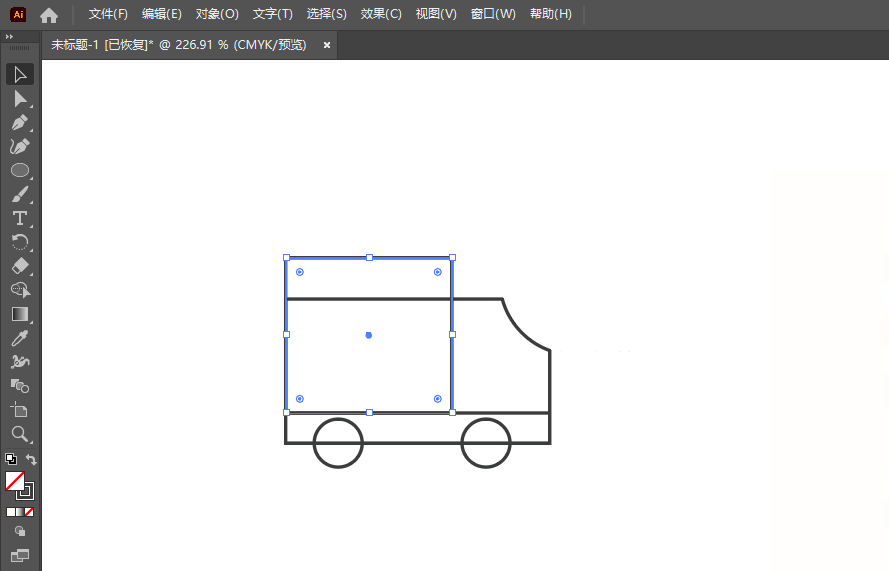Select the Type tool
This screenshot has width=889, height=571.
(x=20, y=218)
